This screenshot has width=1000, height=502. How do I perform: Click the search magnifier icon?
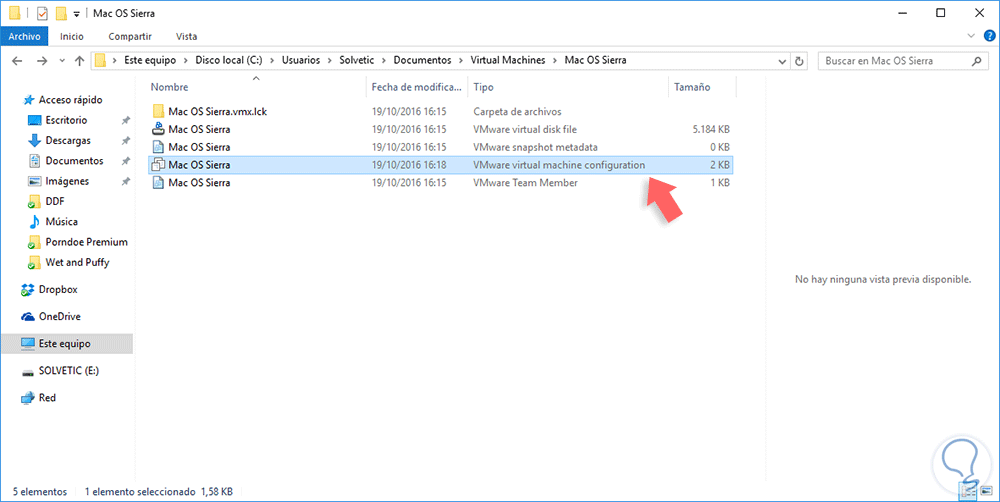(976, 61)
